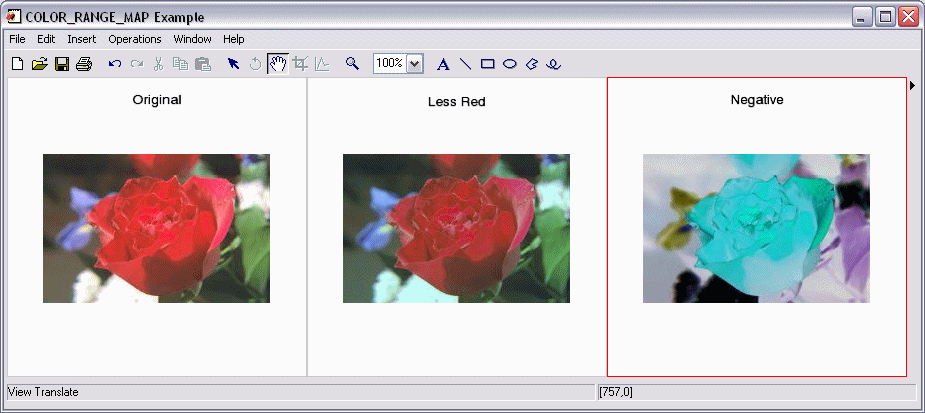Click the Copy icon
The height and width of the screenshot is (413, 925).
pos(180,64)
